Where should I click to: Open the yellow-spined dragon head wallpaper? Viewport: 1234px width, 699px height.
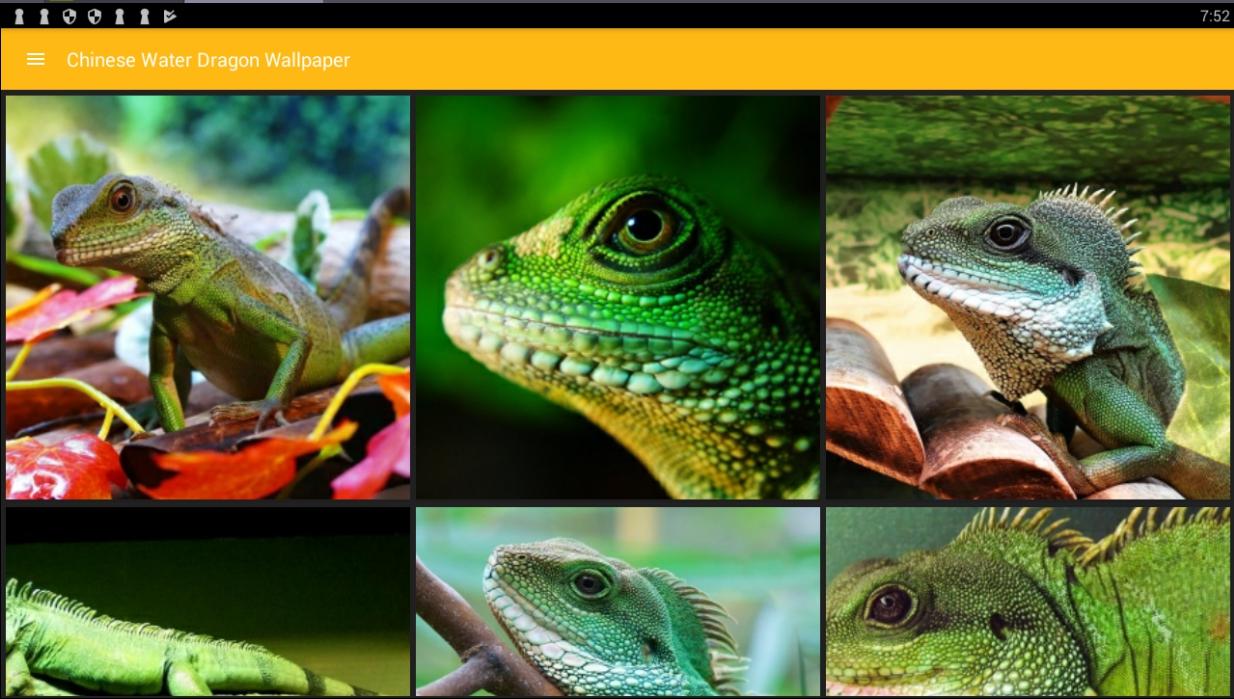pyautogui.click(x=1028, y=602)
